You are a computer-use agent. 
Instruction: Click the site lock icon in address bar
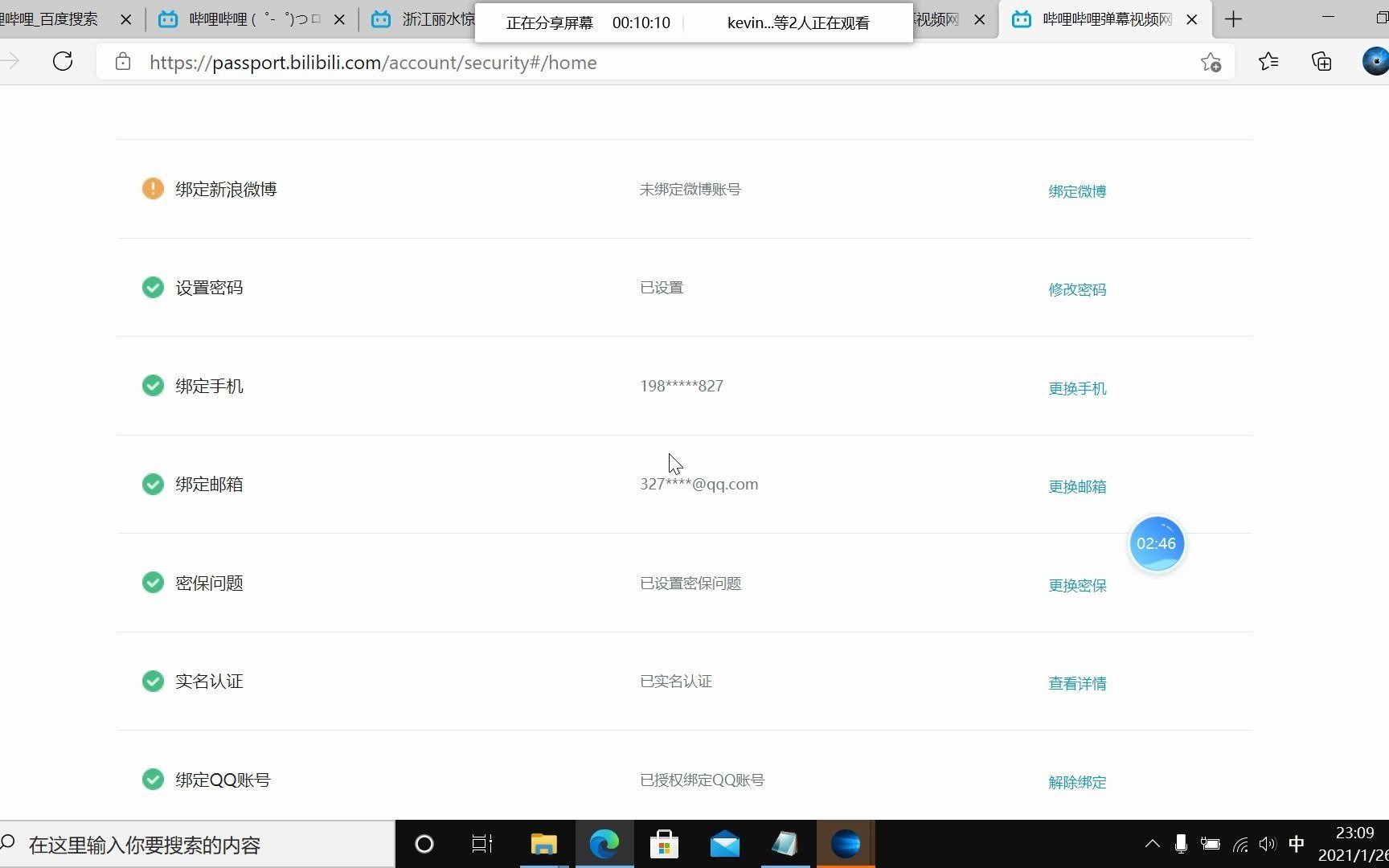[x=123, y=62]
